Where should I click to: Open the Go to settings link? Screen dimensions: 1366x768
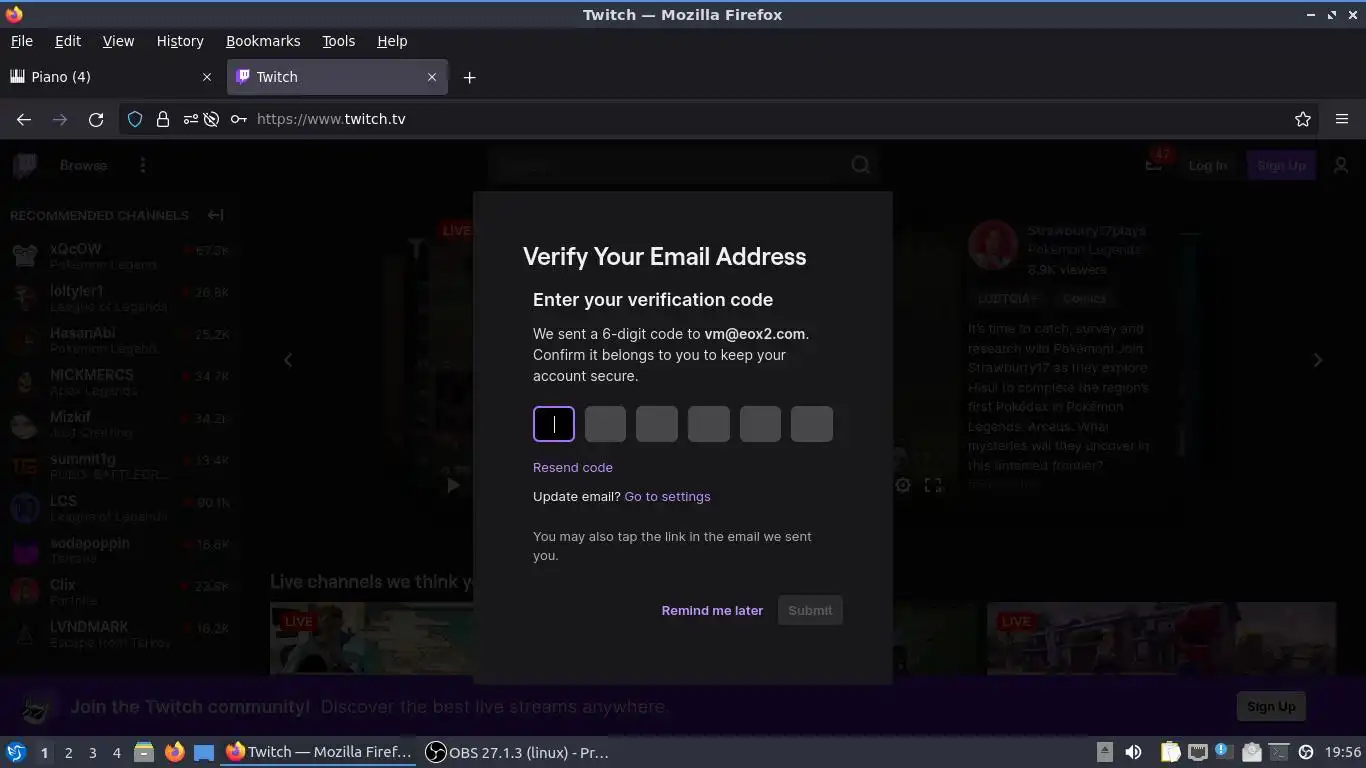(667, 496)
